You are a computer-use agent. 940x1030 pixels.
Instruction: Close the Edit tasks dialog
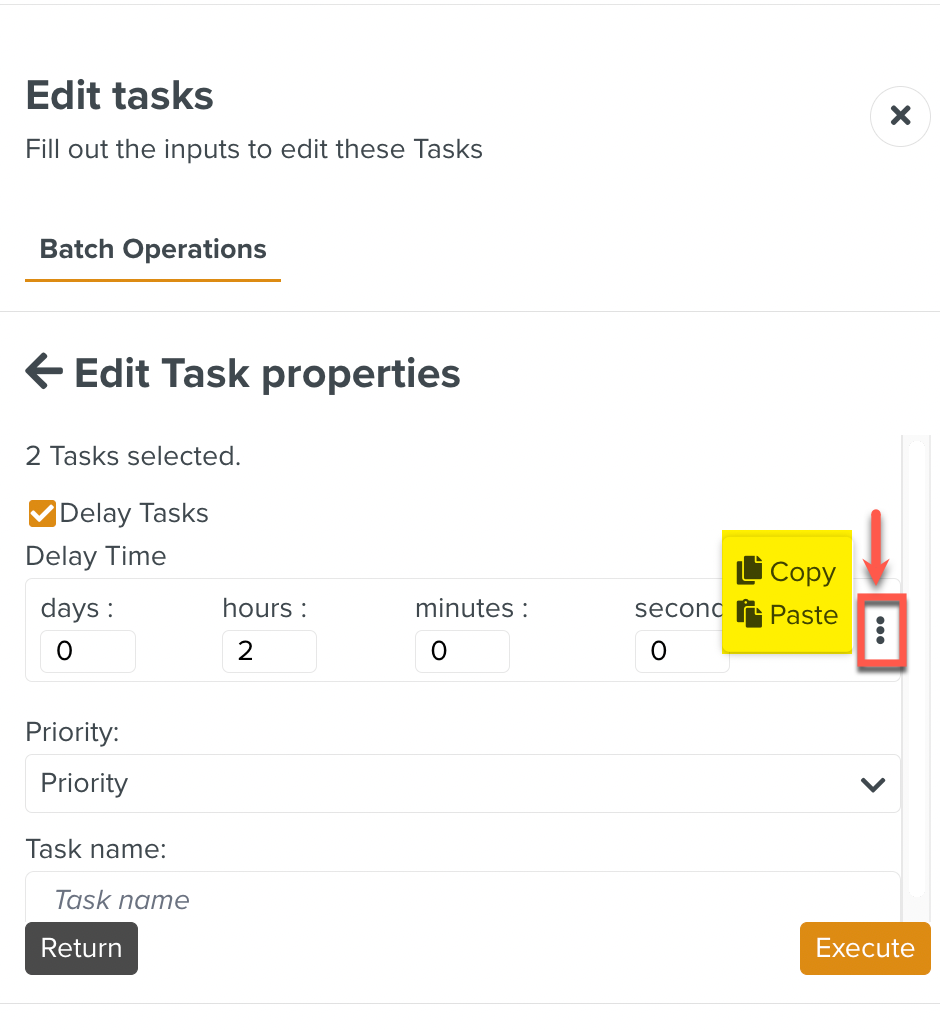click(x=900, y=116)
